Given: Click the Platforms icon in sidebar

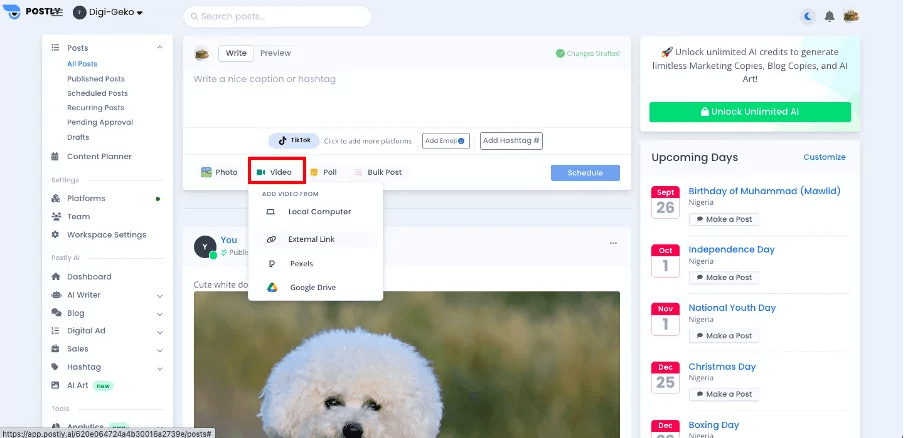Looking at the screenshot, I should pos(55,198).
